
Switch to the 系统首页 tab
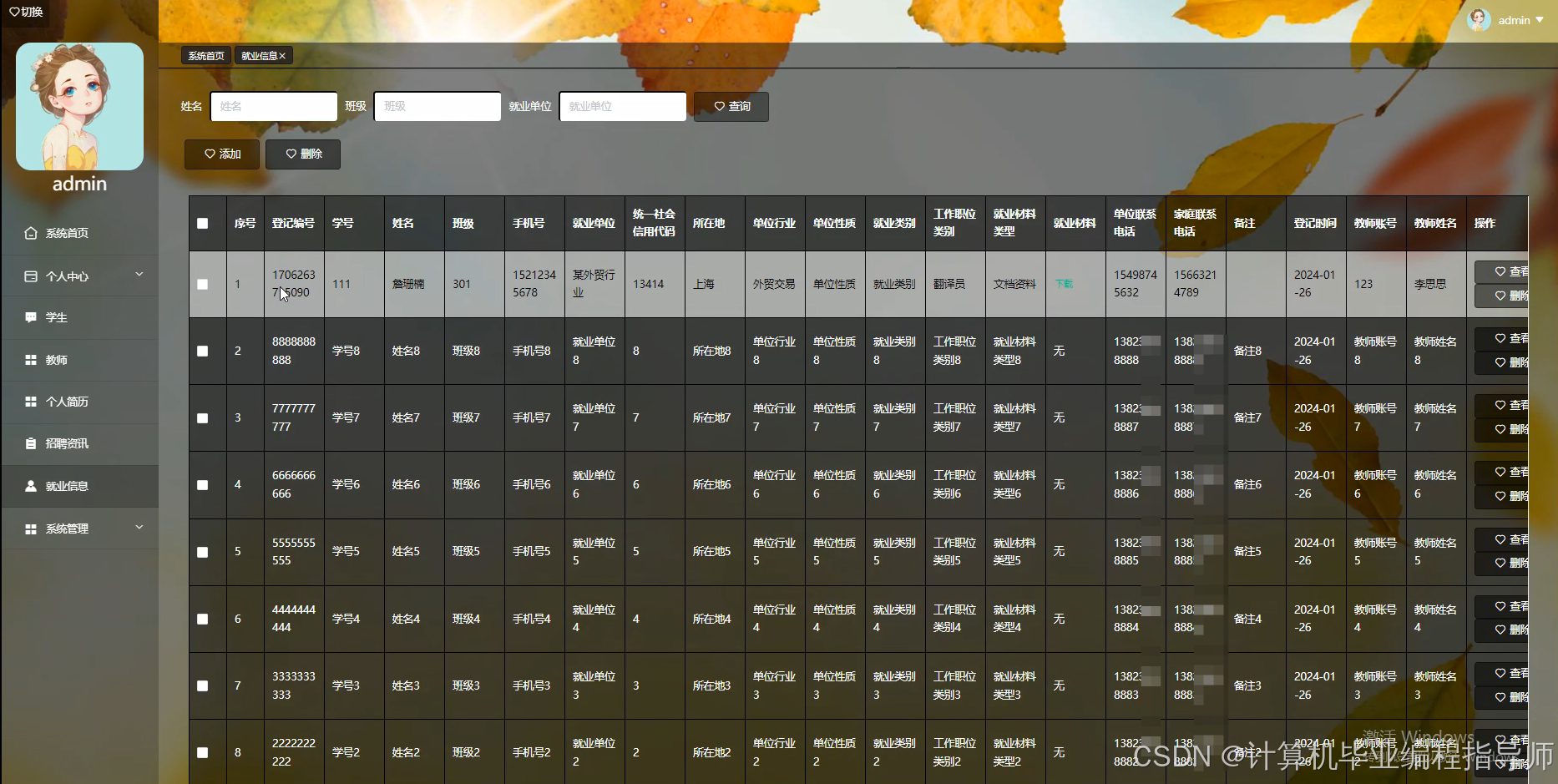pyautogui.click(x=206, y=56)
